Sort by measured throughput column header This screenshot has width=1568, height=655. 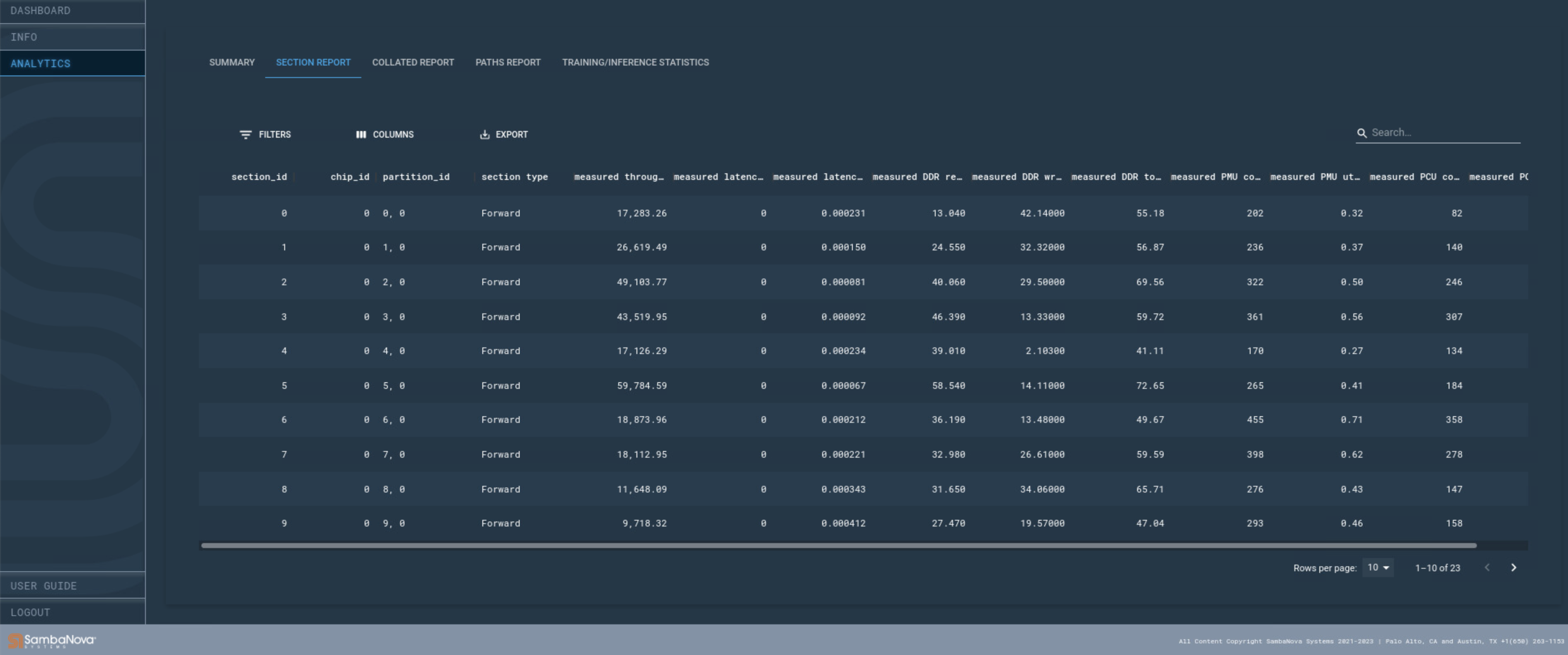[618, 177]
